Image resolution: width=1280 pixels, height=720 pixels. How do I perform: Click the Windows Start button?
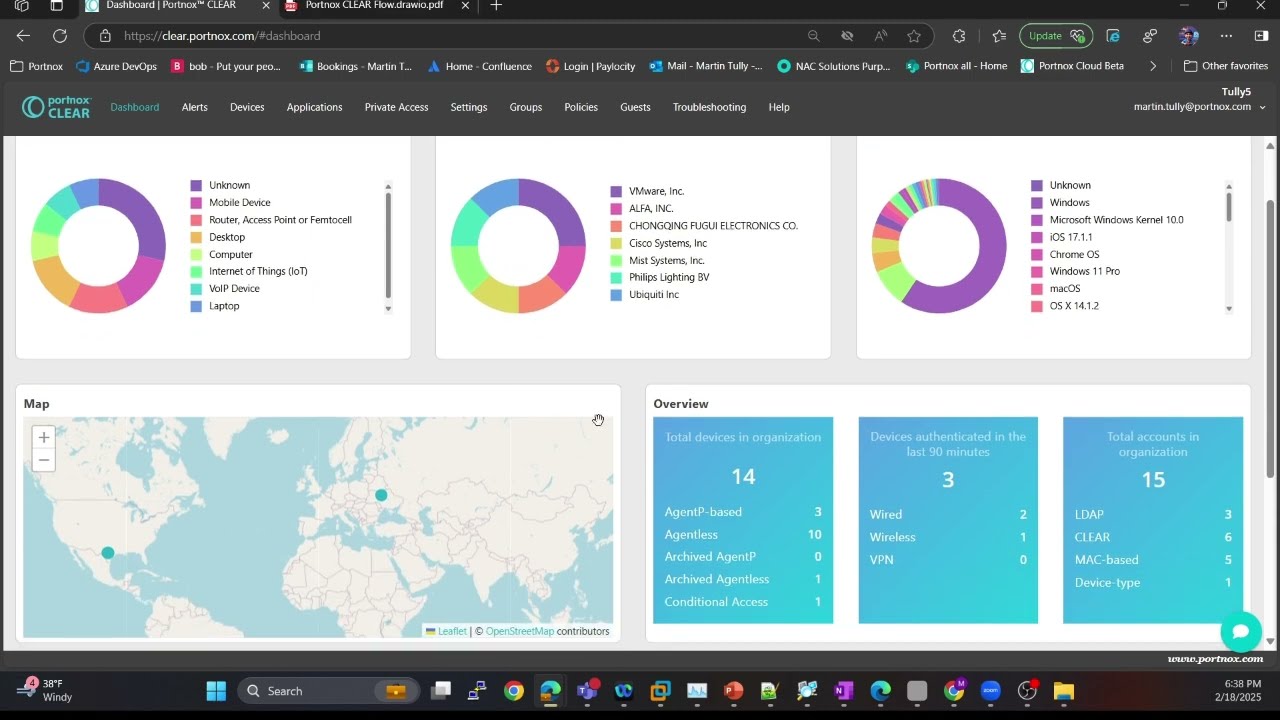pos(216,691)
